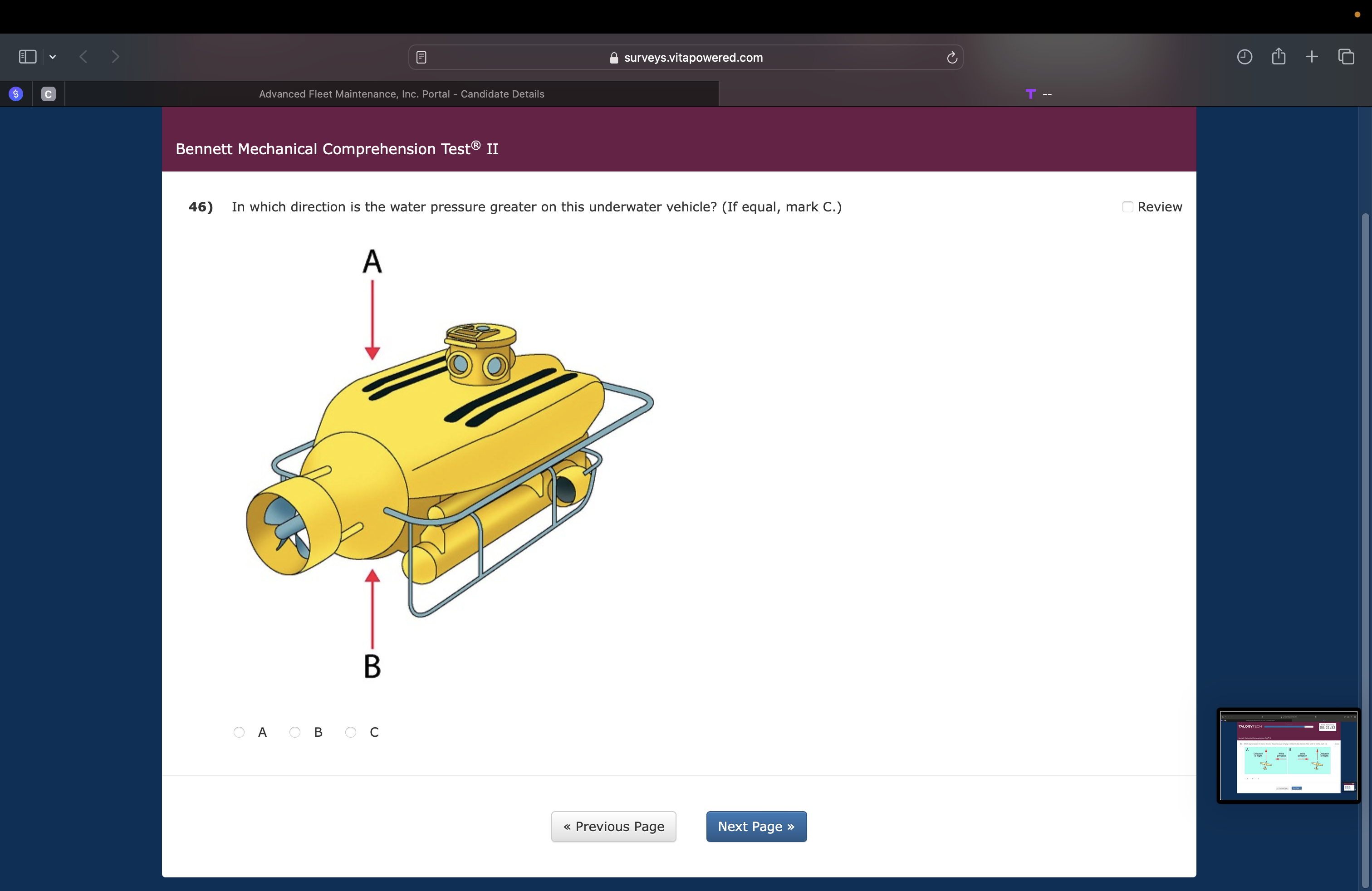The image size is (1372, 891).
Task: Choose answer option B radio button
Action: [295, 732]
